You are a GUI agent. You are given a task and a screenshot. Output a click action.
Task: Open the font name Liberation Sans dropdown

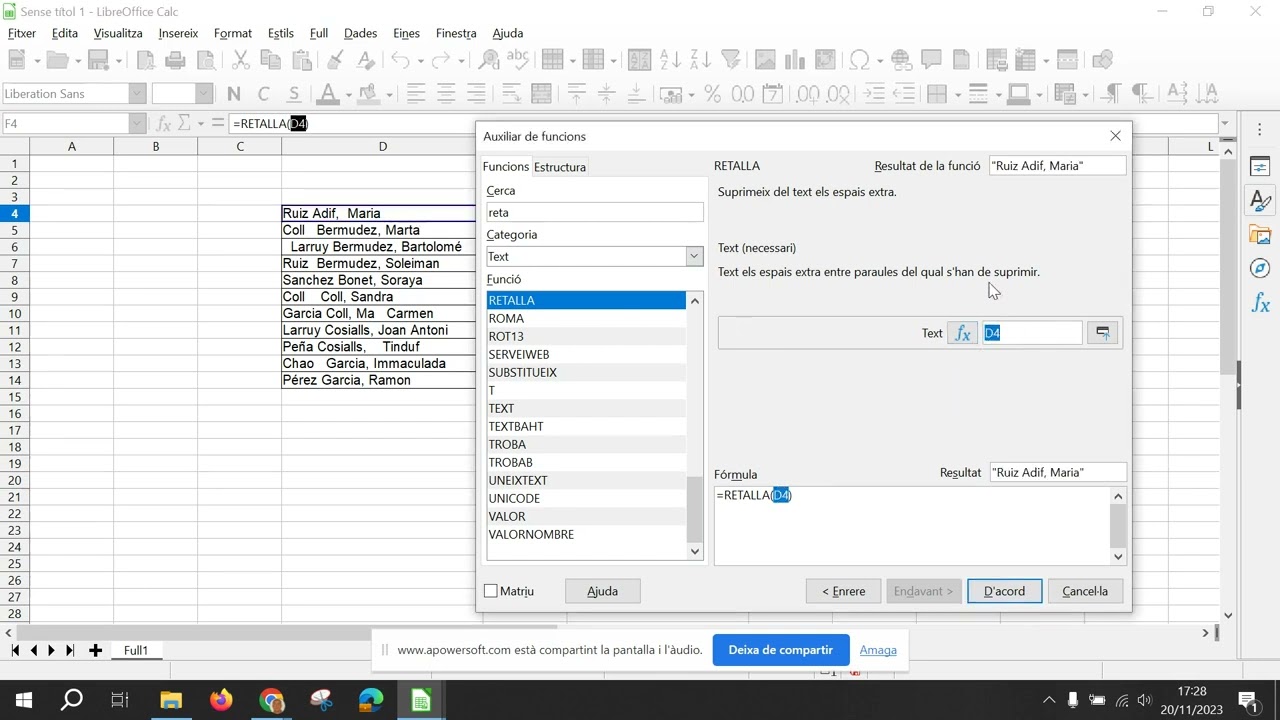click(137, 94)
